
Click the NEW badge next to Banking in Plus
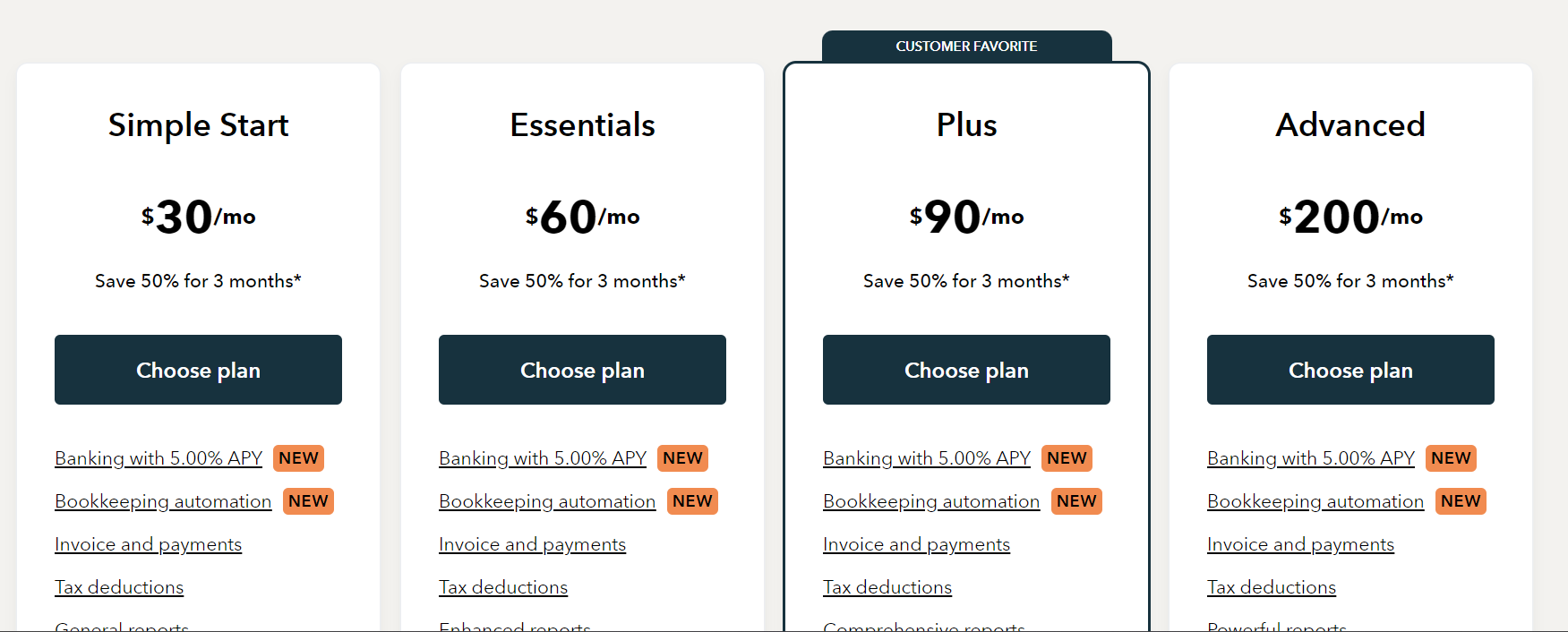[1067, 457]
